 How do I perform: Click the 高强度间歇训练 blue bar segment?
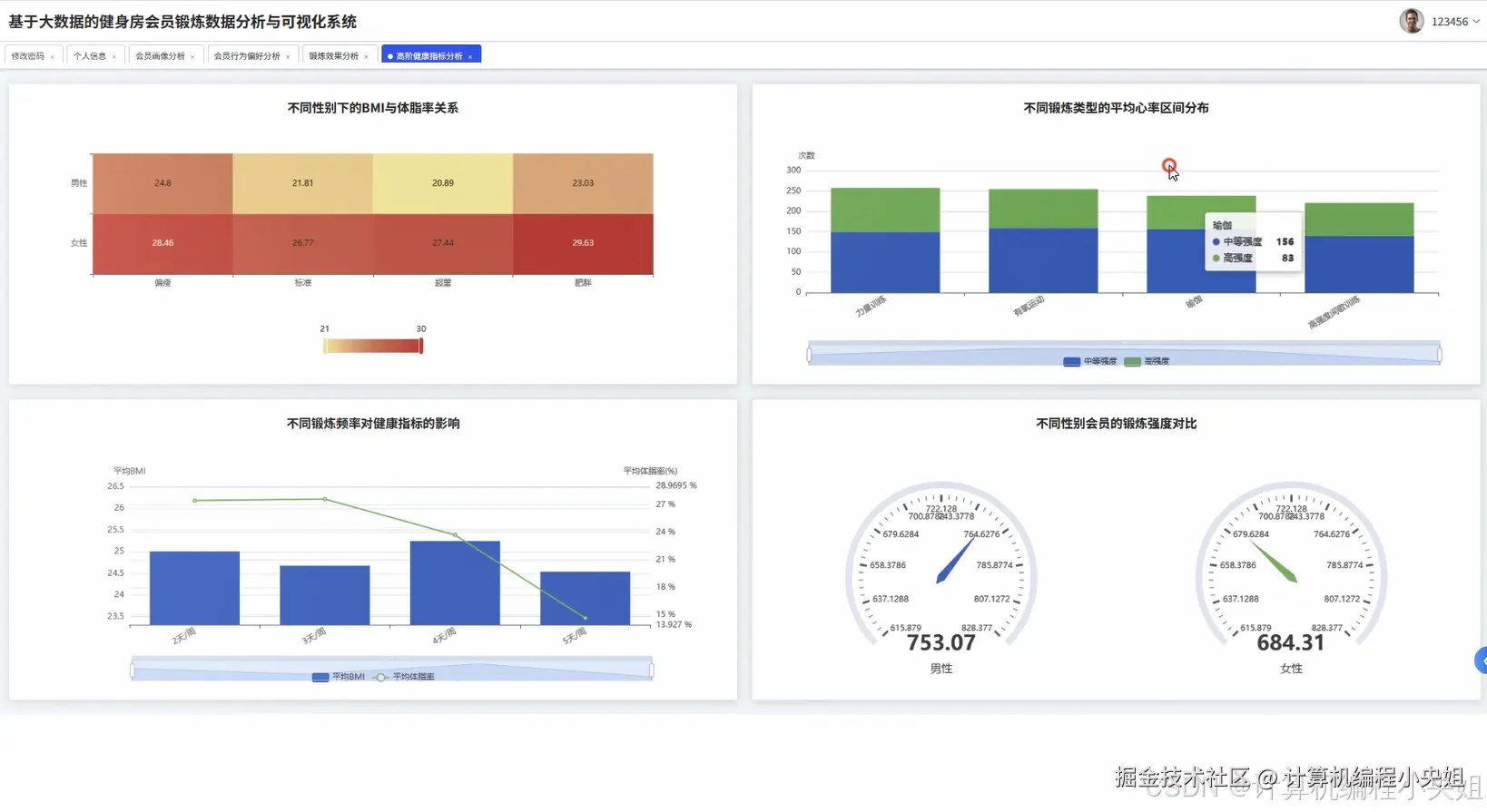click(x=1359, y=264)
